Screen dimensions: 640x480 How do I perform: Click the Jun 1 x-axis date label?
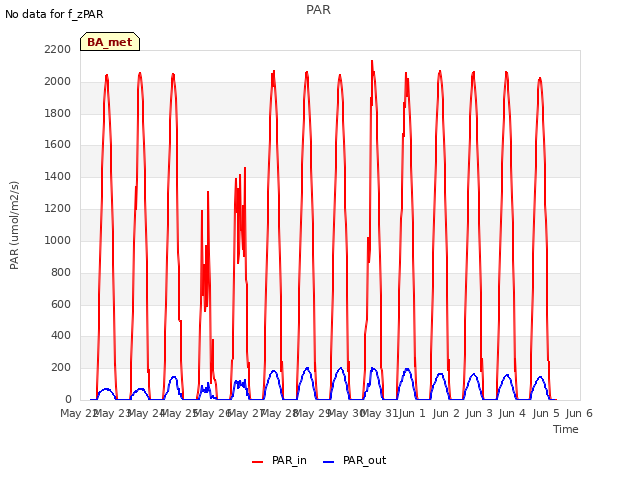click(x=412, y=413)
